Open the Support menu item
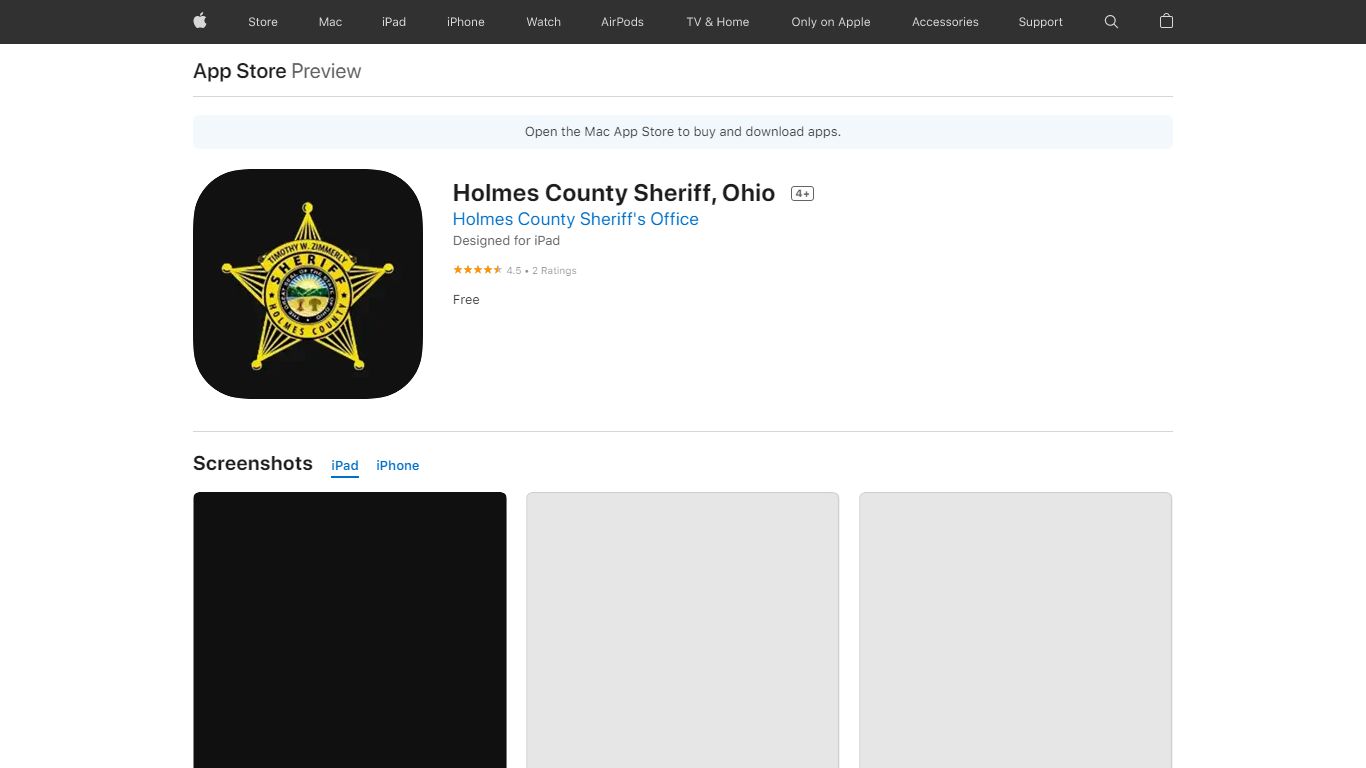This screenshot has width=1366, height=768. [1041, 22]
